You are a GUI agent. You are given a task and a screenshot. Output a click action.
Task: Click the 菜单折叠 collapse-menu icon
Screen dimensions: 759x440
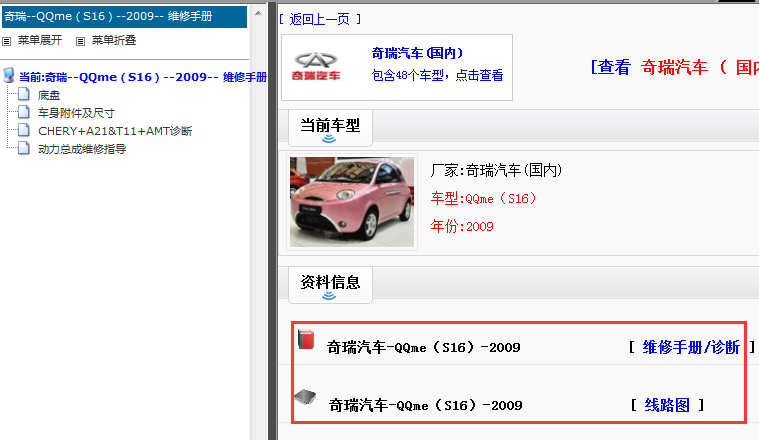(x=80, y=42)
